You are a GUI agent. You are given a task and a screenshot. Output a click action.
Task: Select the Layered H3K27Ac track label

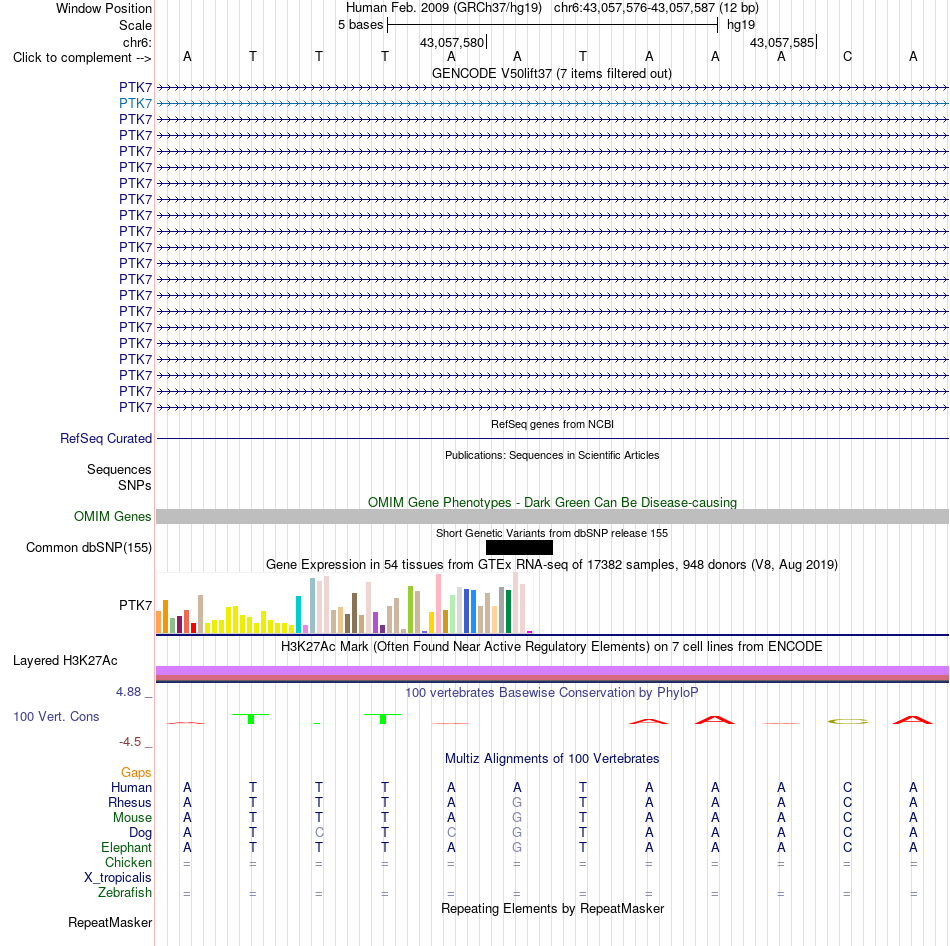click(x=65, y=661)
